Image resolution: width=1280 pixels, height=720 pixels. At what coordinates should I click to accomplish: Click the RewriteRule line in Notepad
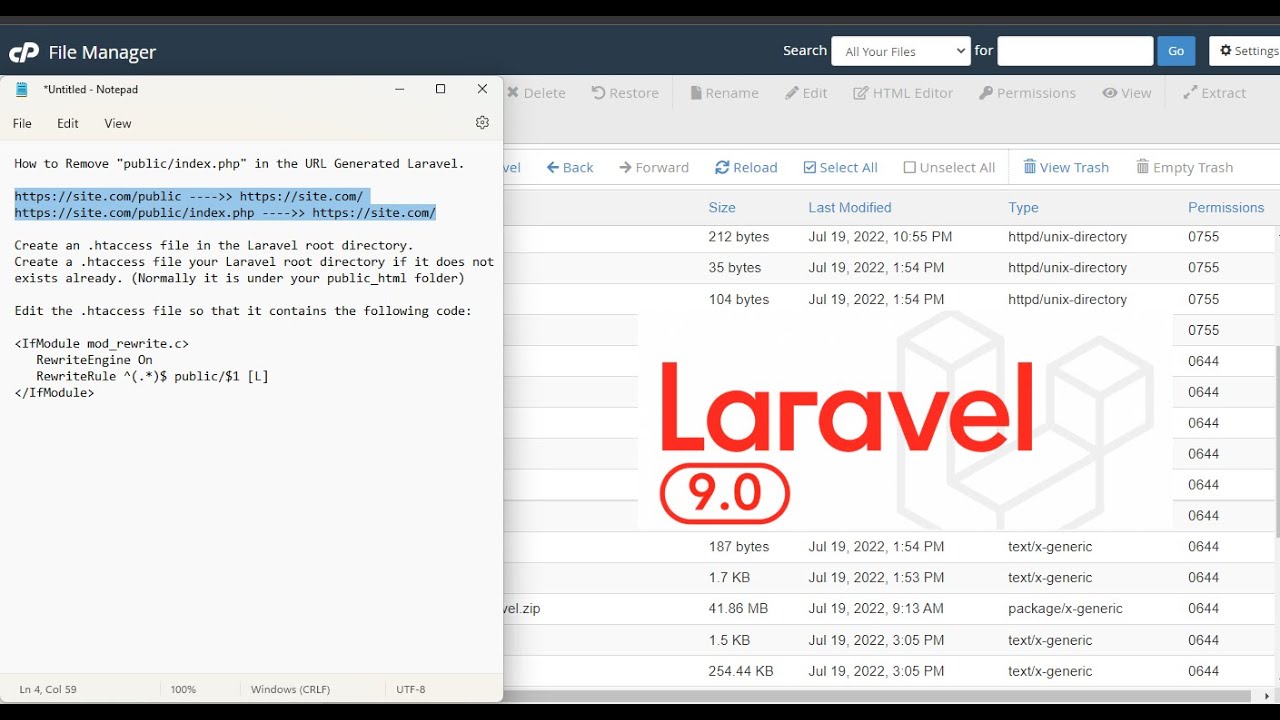152,376
